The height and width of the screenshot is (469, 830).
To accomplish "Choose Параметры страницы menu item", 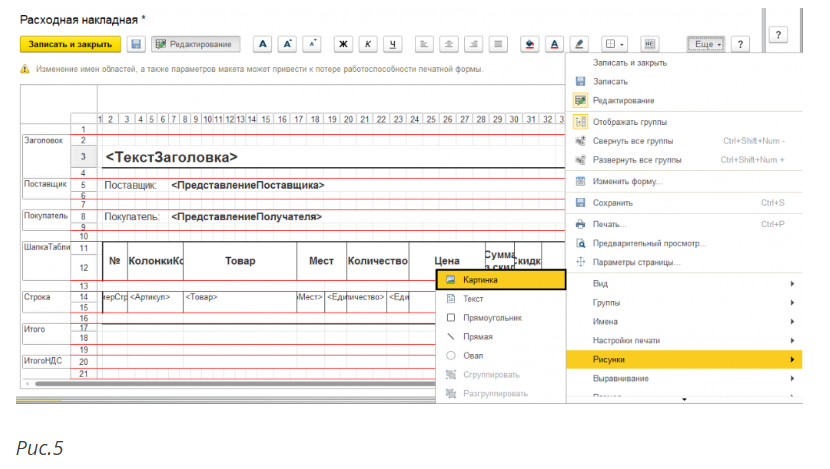I will [636, 262].
